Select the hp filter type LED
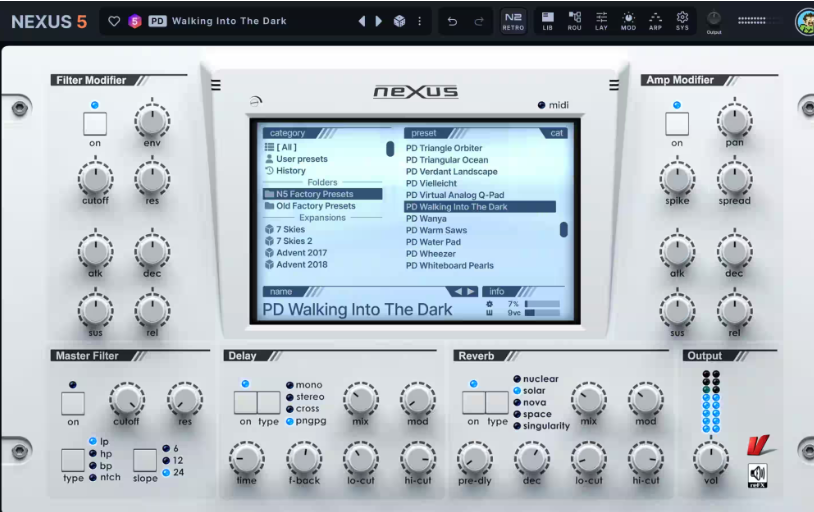Viewport: 814px width, 512px height. (93, 453)
